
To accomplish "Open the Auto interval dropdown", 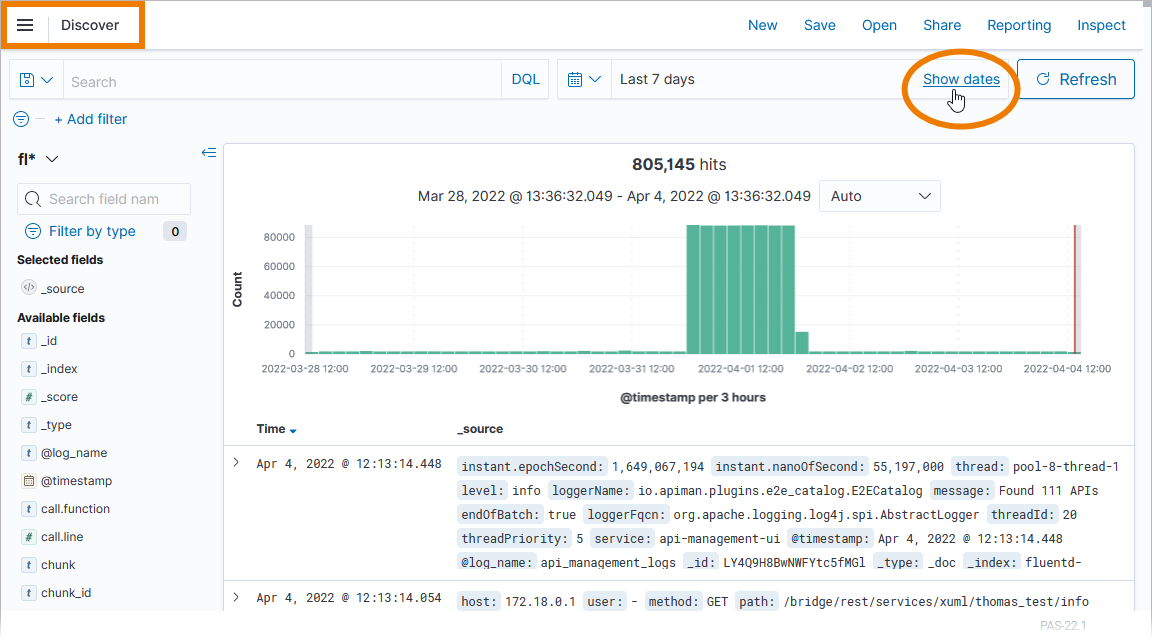I will tap(879, 196).
